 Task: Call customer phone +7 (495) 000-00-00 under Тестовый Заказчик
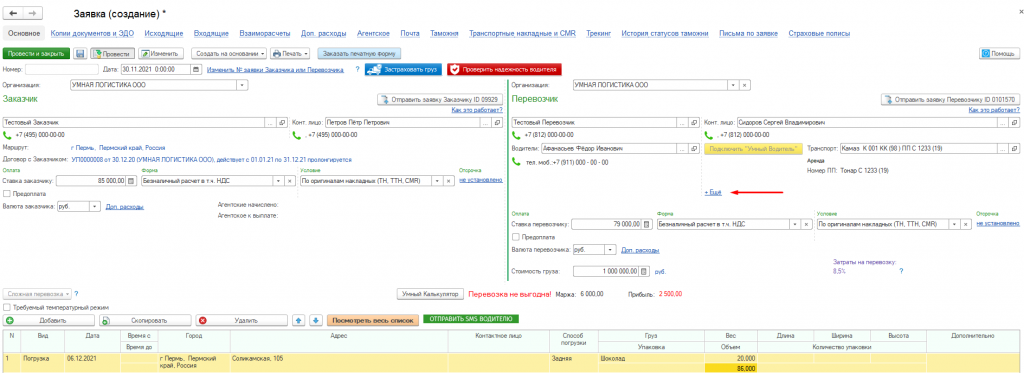point(7,135)
